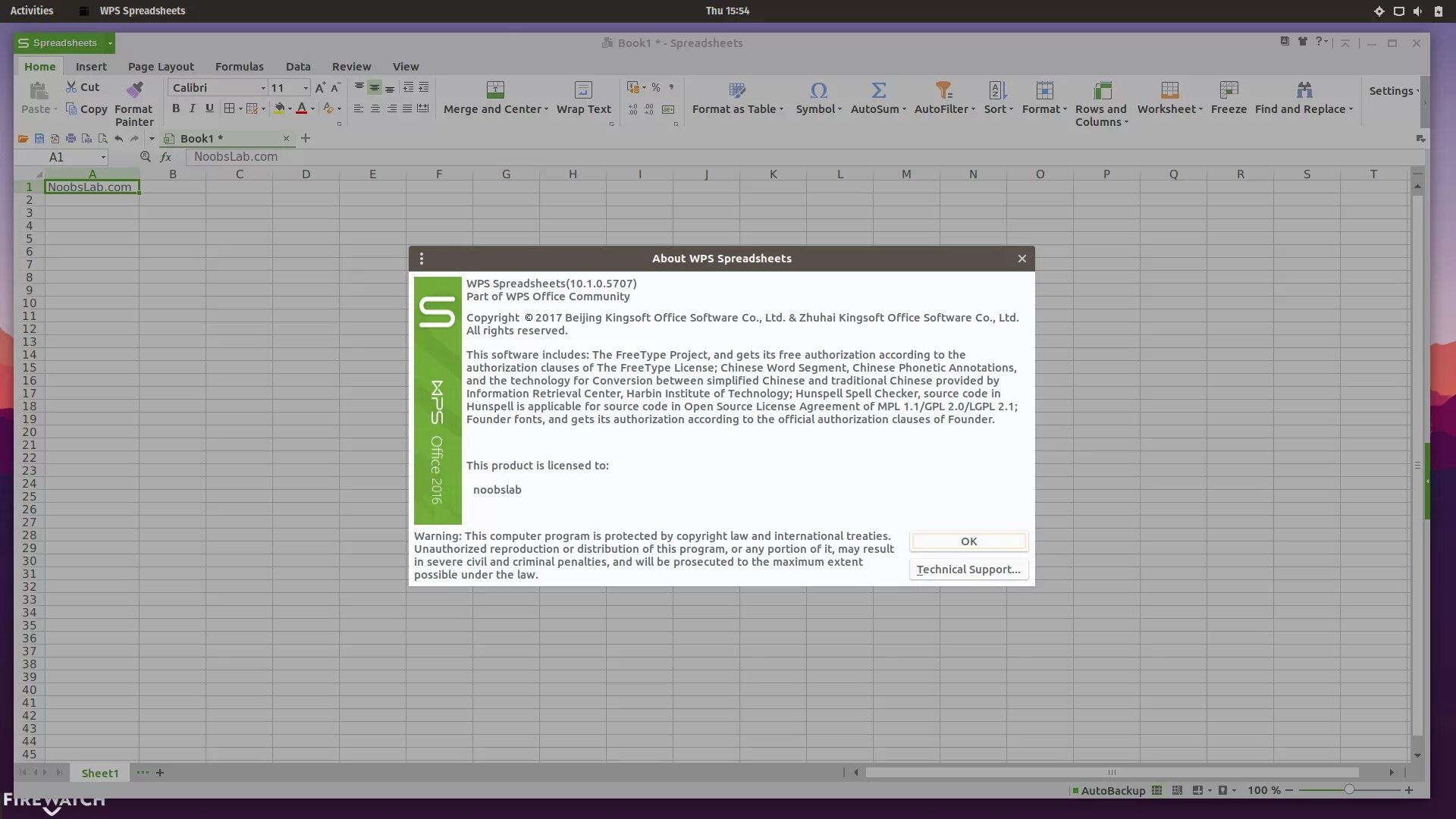Click cell A1 input field

click(92, 187)
